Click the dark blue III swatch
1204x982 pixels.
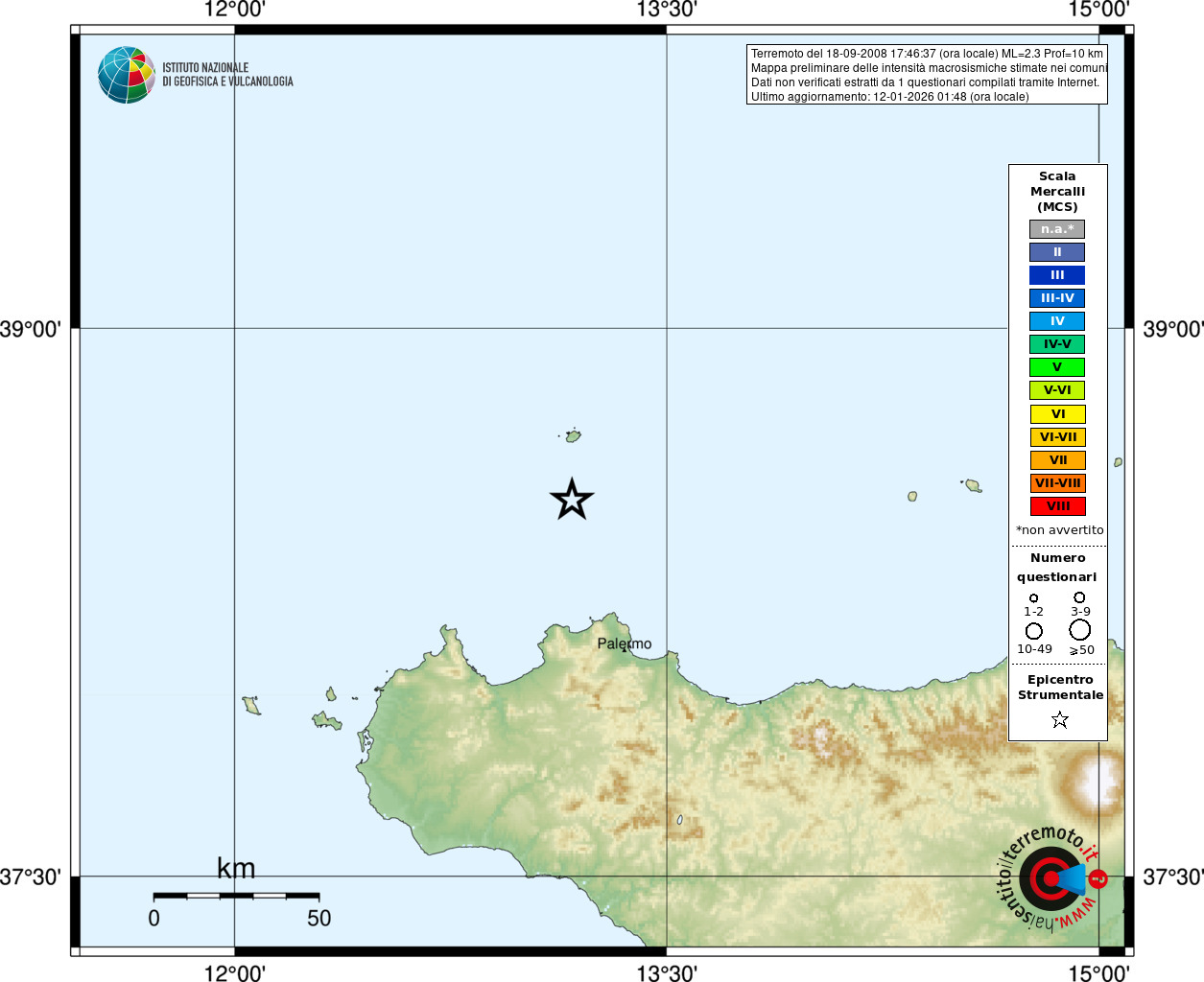point(1057,275)
